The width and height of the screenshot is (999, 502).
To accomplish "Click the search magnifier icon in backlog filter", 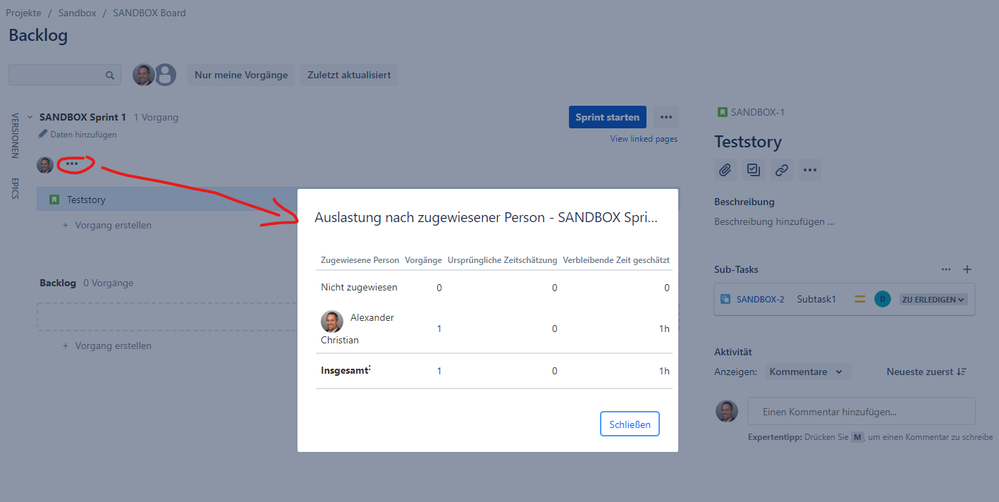I will click(110, 75).
